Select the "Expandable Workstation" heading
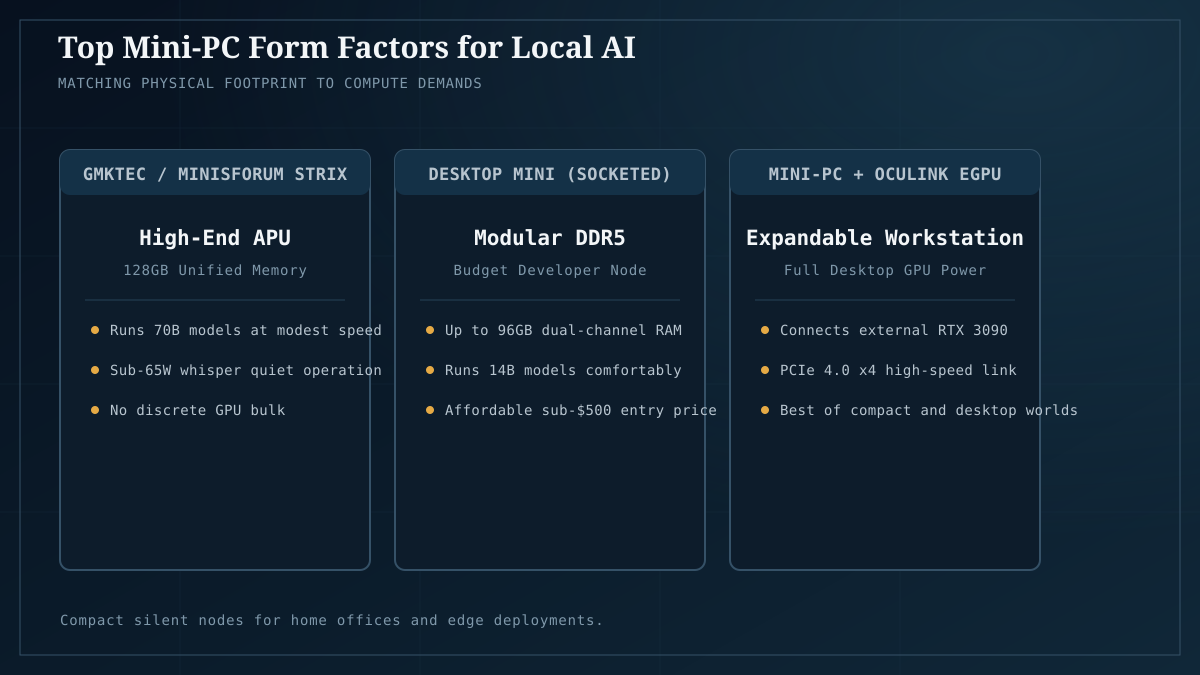This screenshot has width=1200, height=675. [885, 238]
